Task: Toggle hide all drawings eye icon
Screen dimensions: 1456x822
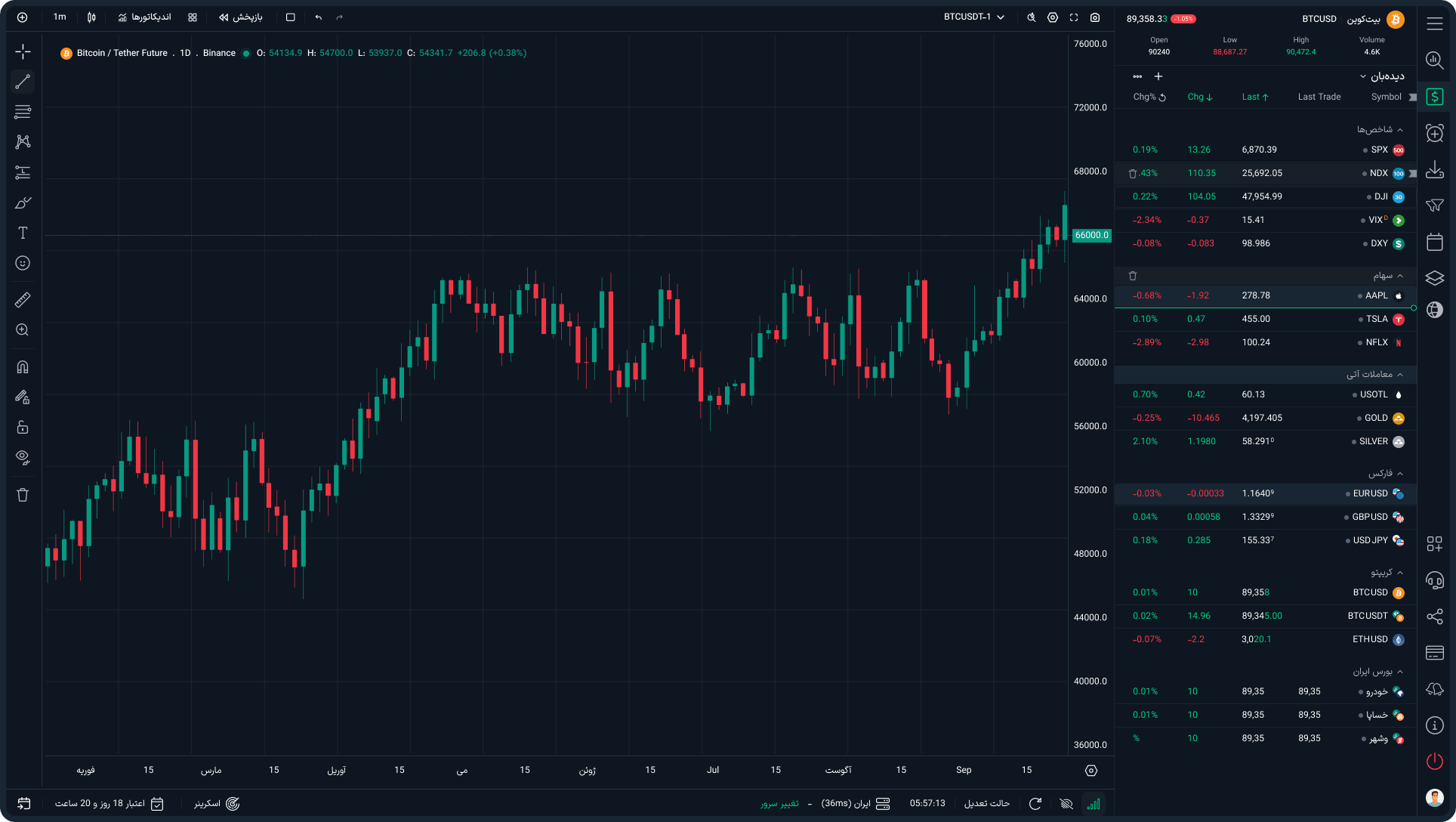Action: click(23, 458)
